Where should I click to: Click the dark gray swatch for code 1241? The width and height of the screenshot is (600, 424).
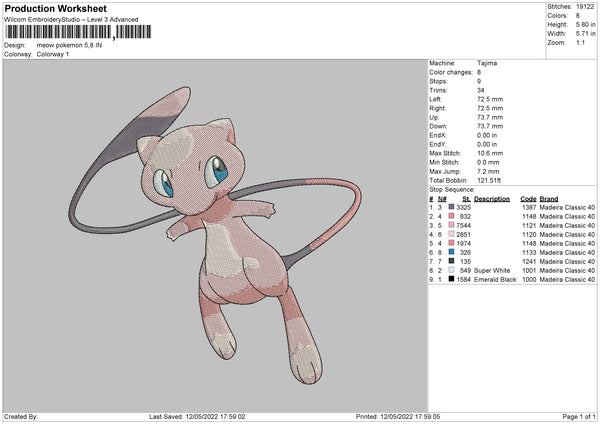pyautogui.click(x=451, y=261)
